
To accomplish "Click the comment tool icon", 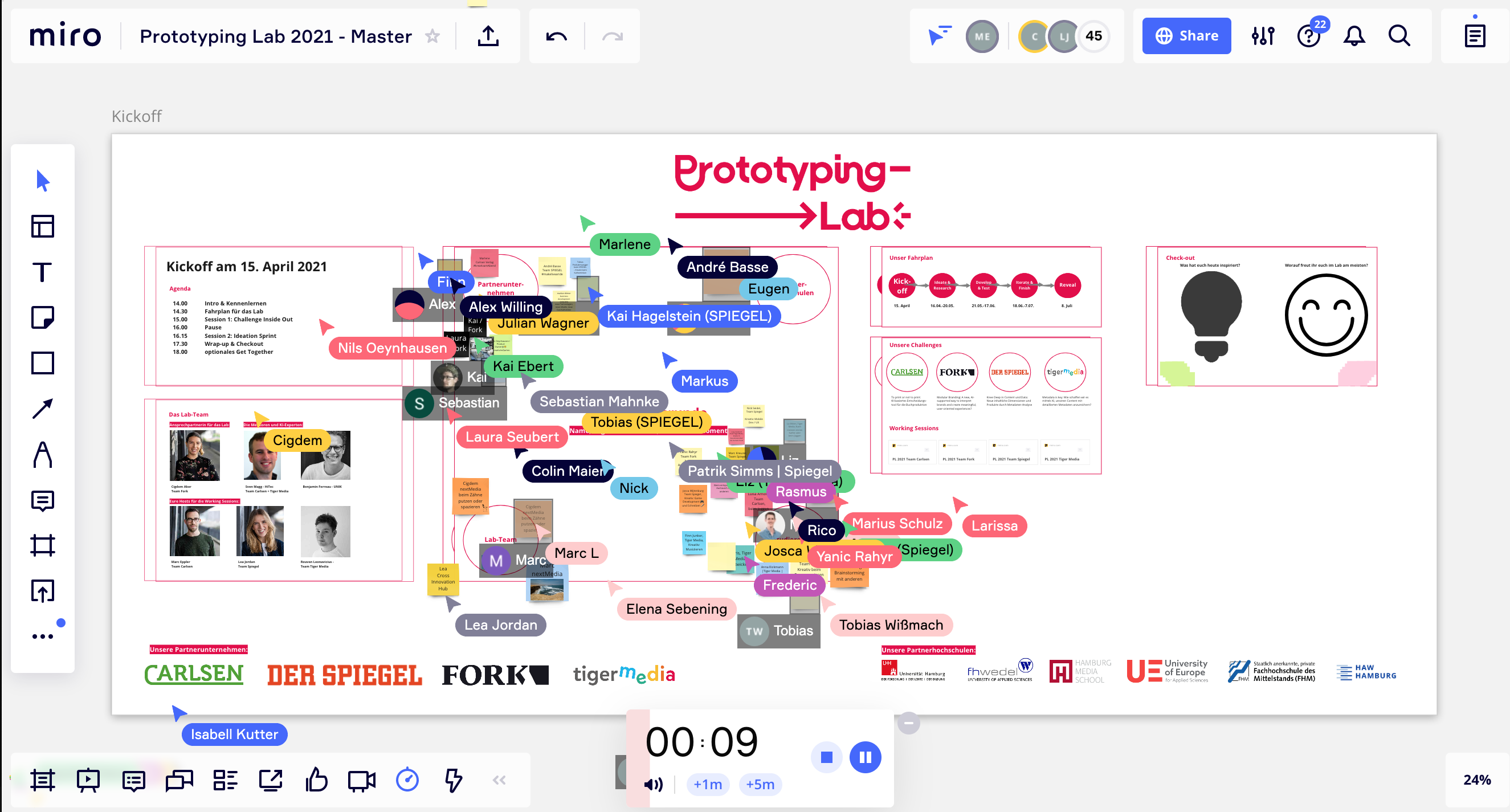I will click(41, 500).
